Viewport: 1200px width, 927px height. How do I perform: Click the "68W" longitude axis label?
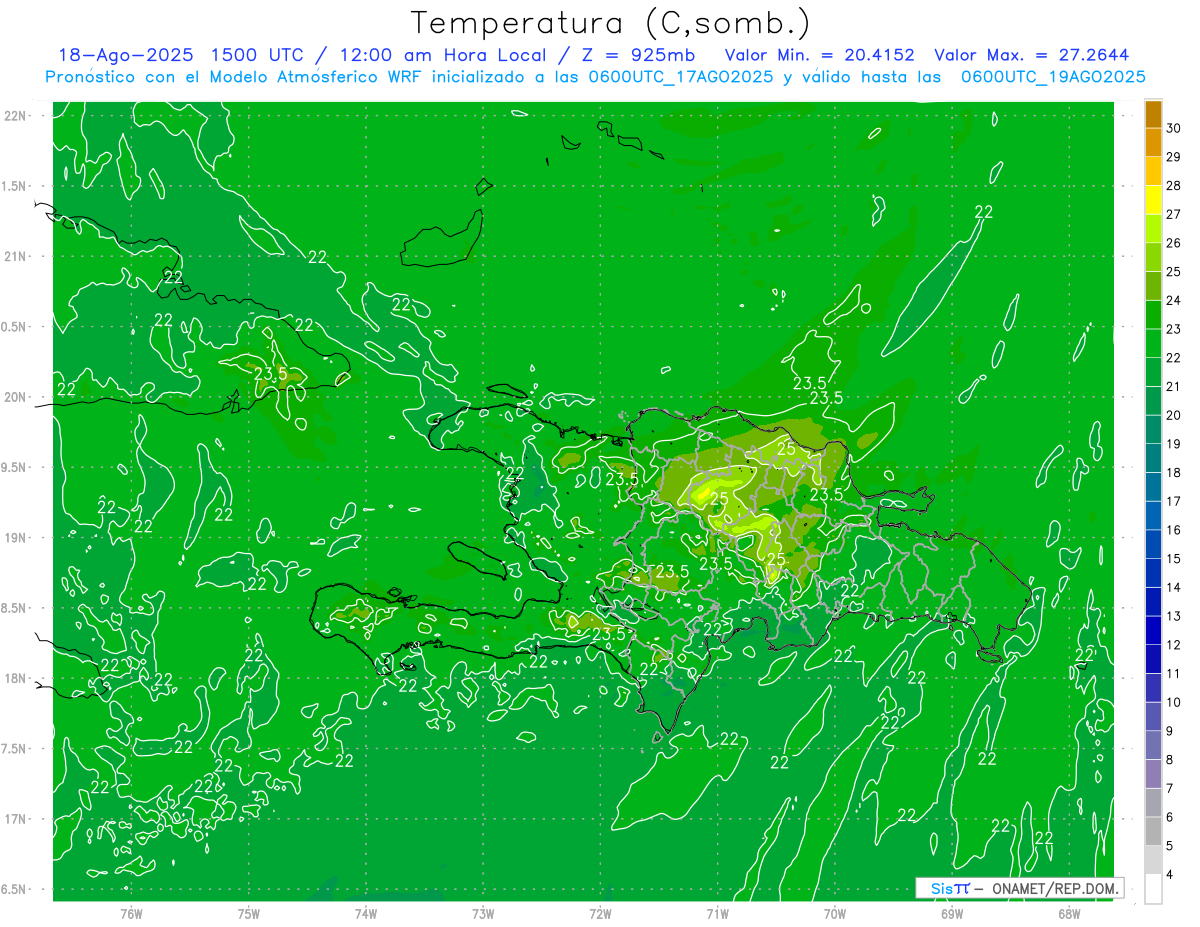(1069, 913)
